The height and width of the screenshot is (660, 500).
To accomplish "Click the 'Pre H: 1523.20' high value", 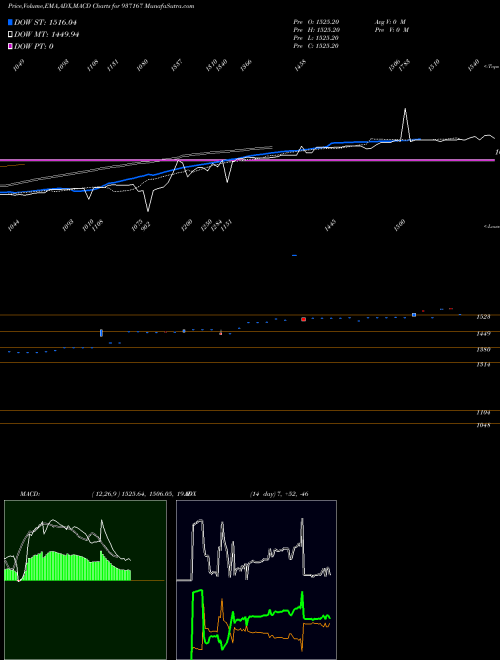I will click(316, 30).
